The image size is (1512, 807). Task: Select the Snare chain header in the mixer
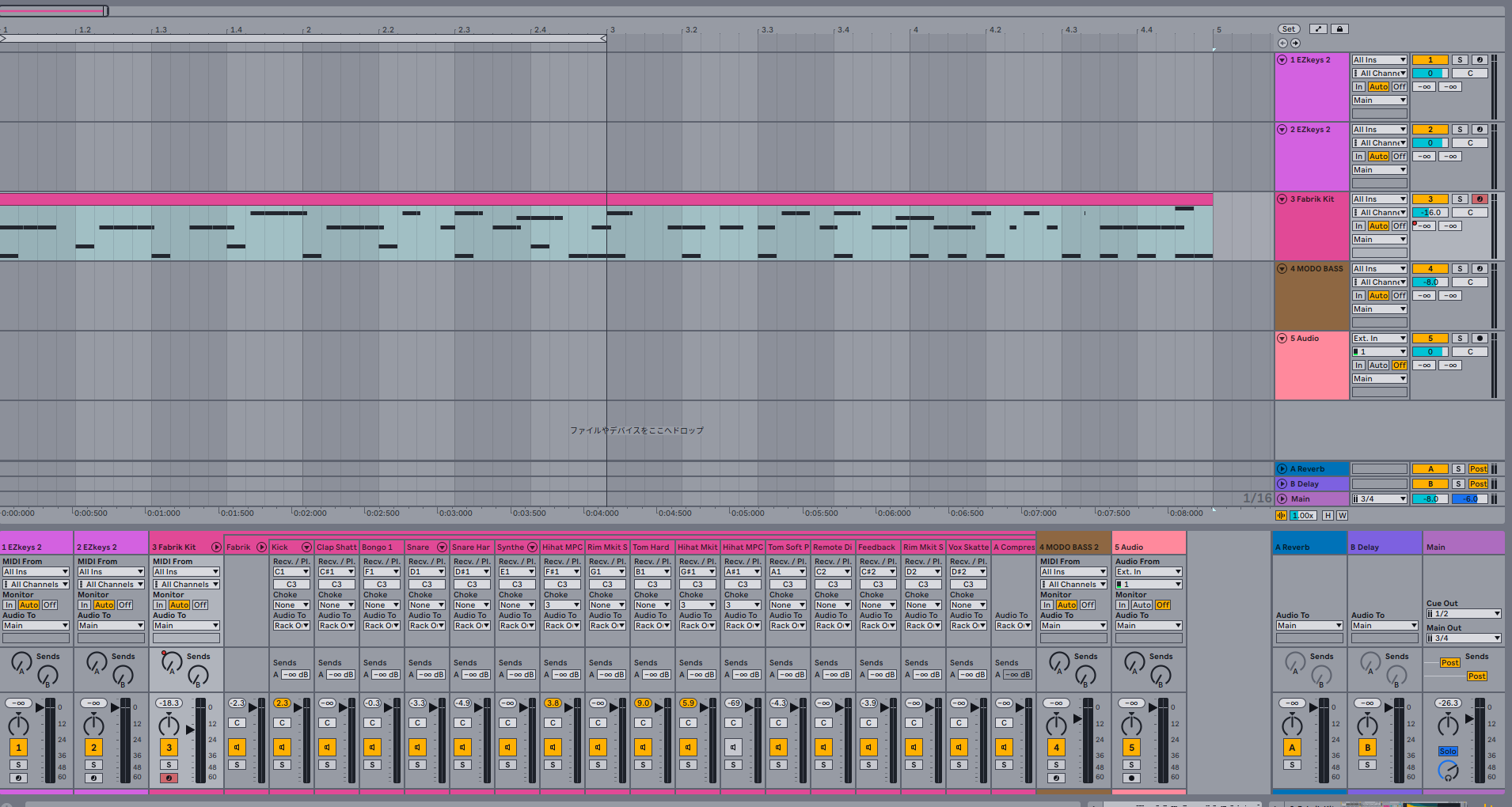pos(420,547)
